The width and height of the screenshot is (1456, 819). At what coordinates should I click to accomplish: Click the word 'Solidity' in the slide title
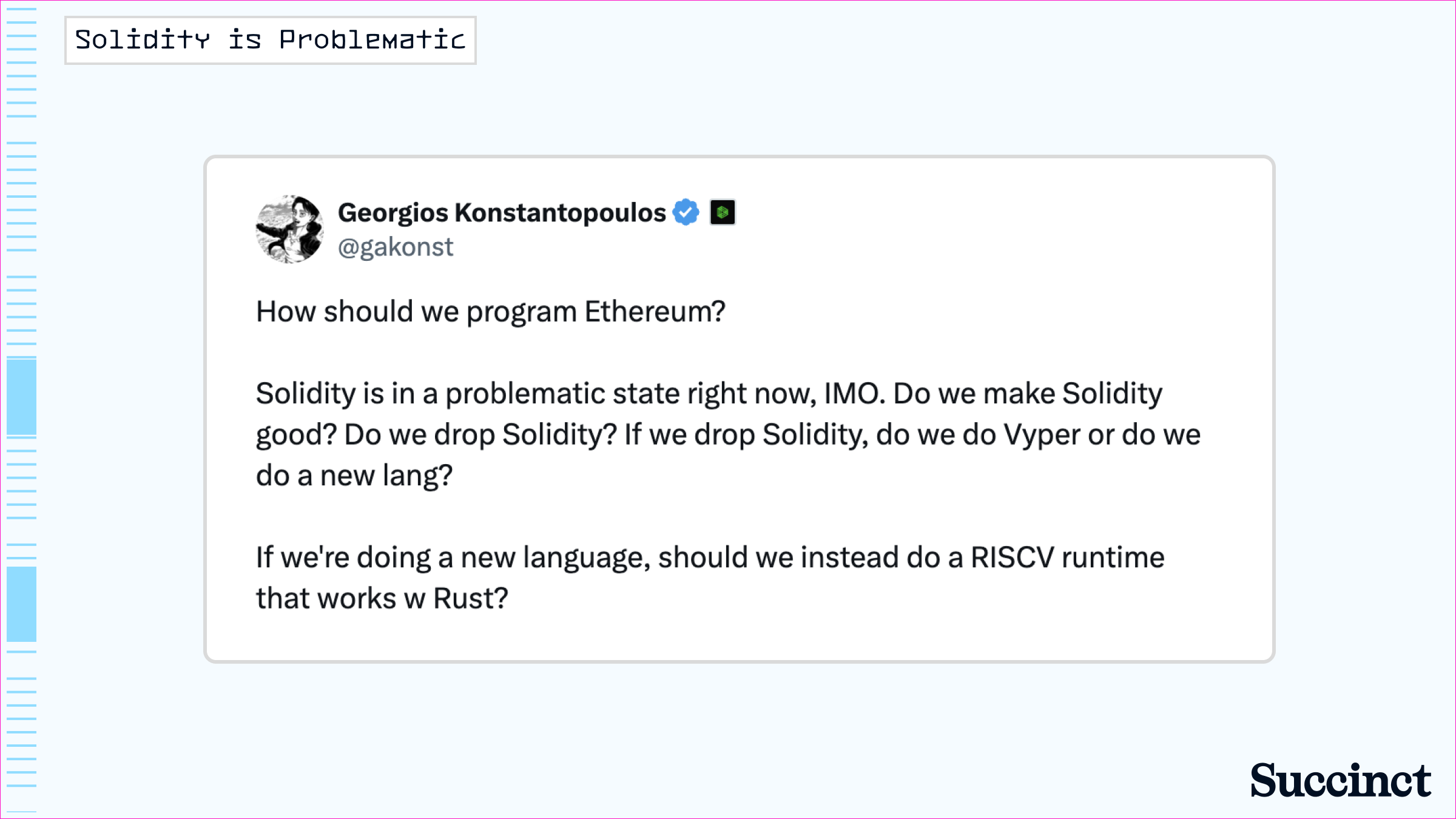(x=143, y=40)
